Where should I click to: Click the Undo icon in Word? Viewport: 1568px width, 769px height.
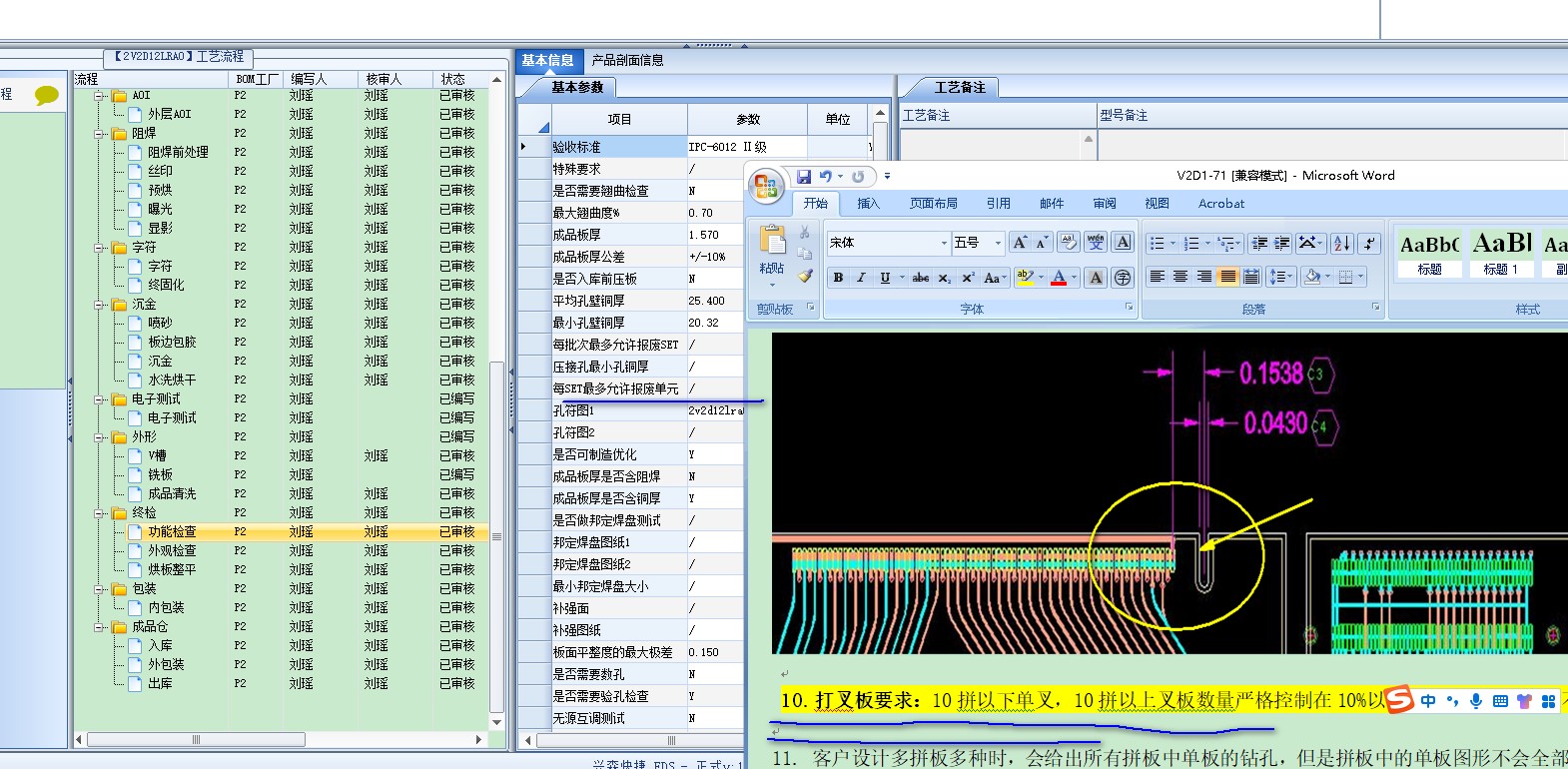pyautogui.click(x=826, y=177)
